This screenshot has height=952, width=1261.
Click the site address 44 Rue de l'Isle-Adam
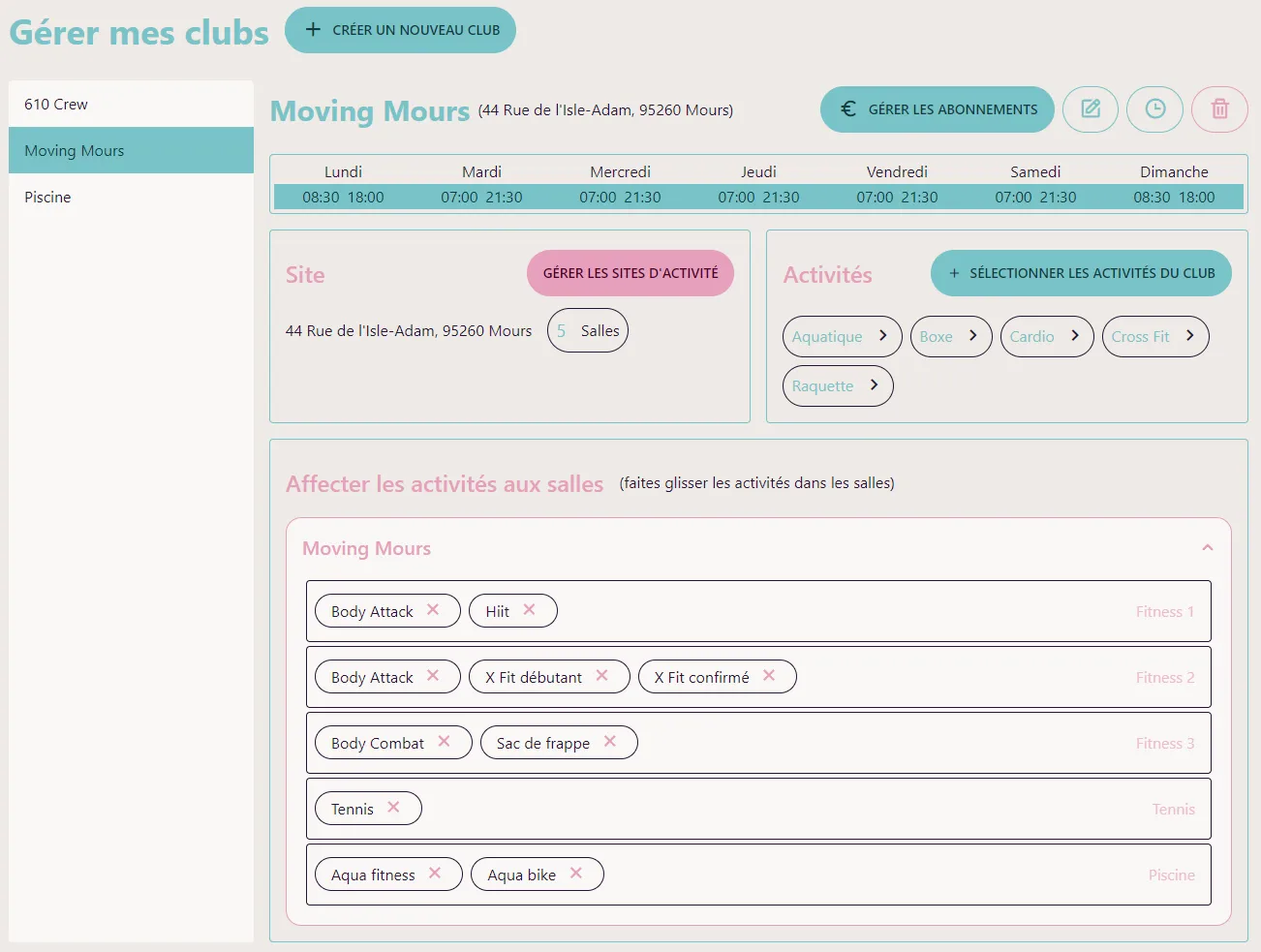409,330
